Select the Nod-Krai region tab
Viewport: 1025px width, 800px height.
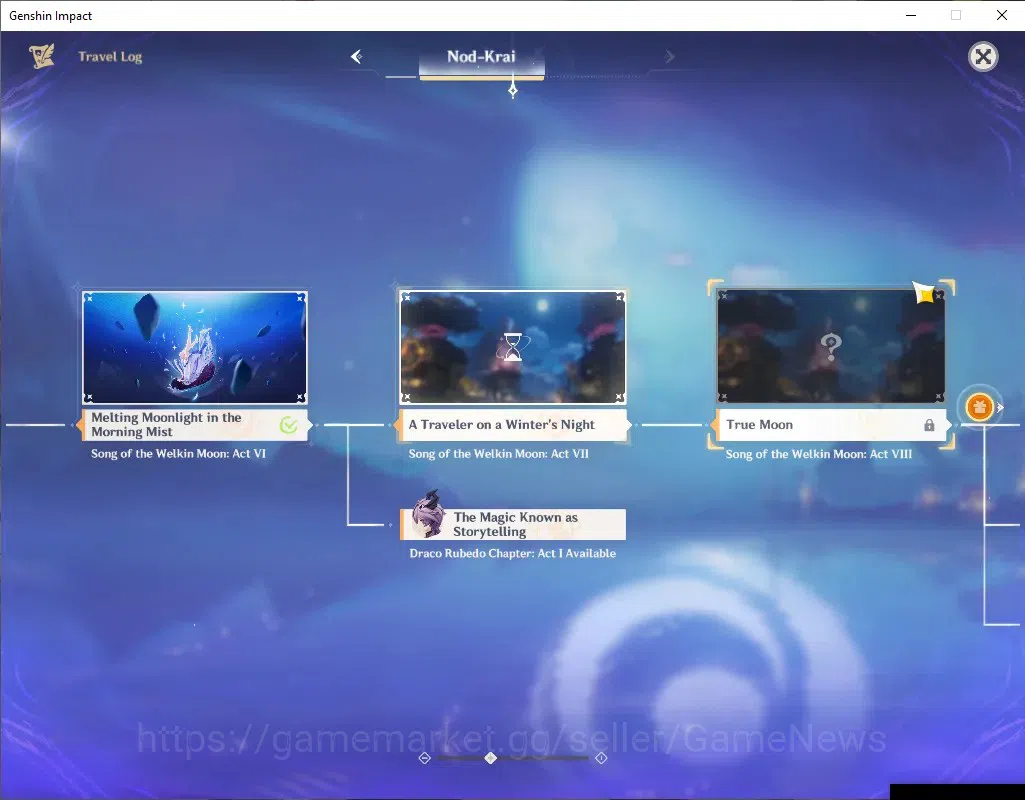click(481, 57)
